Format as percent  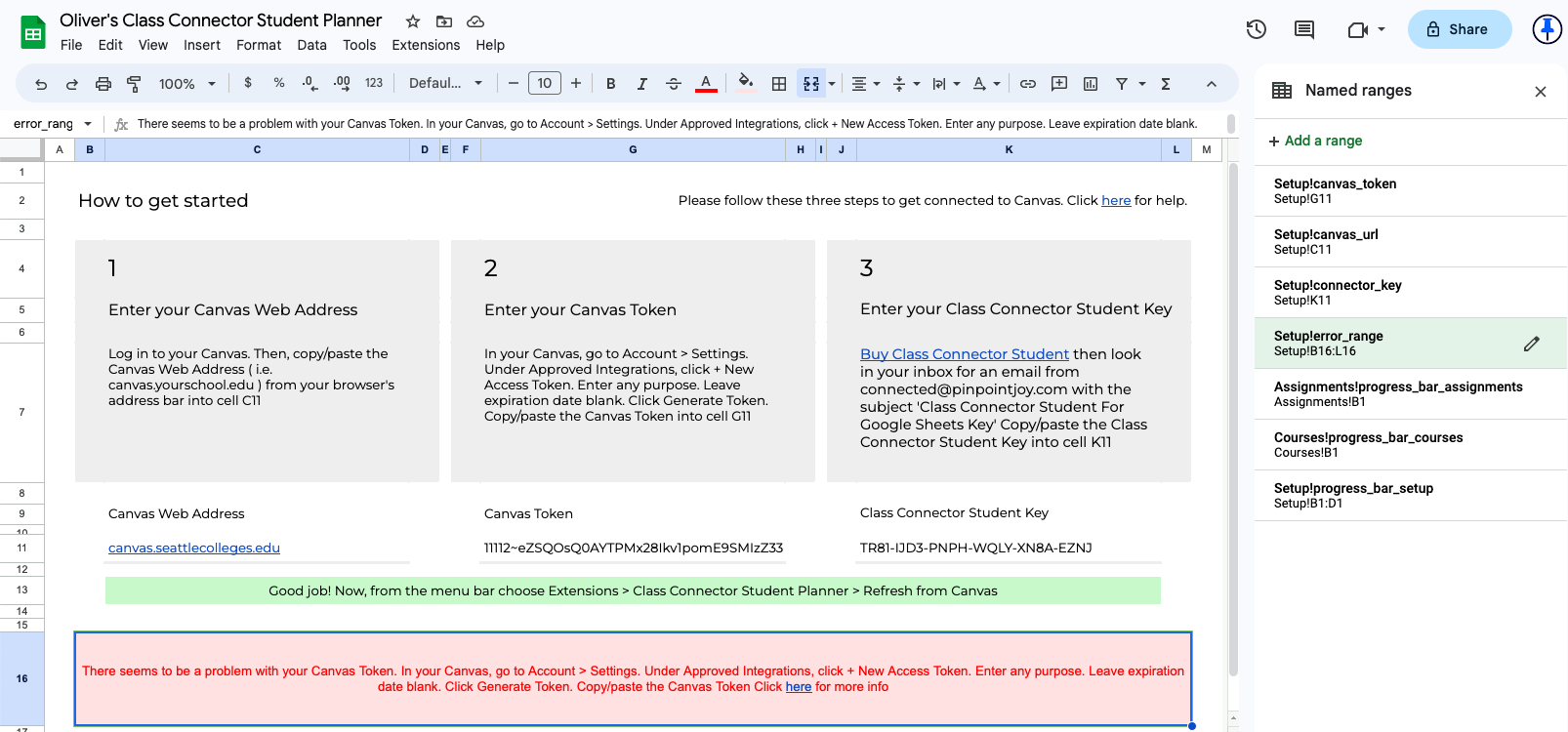[x=279, y=83]
